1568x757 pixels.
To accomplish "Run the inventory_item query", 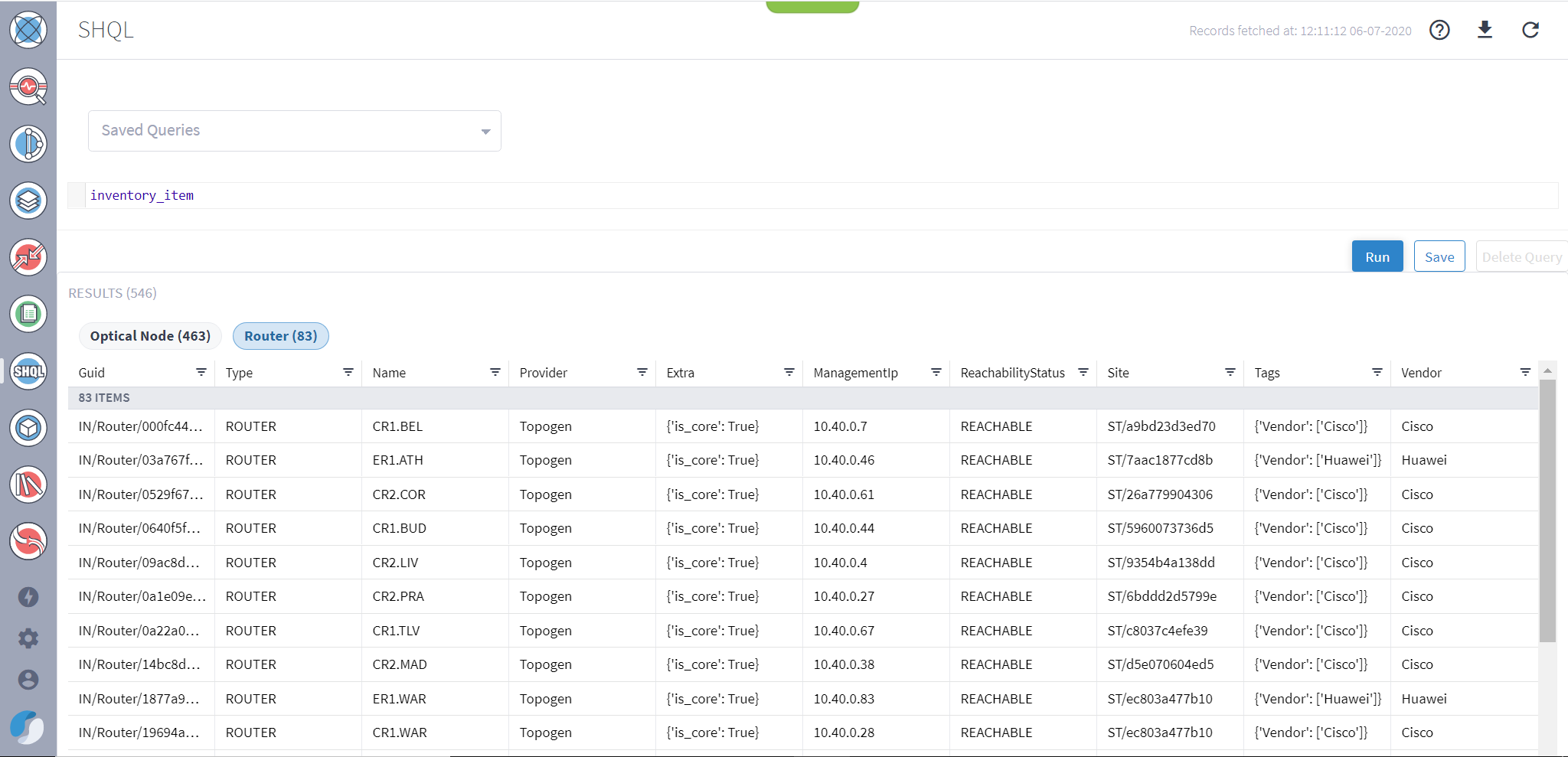I will pos(1377,256).
